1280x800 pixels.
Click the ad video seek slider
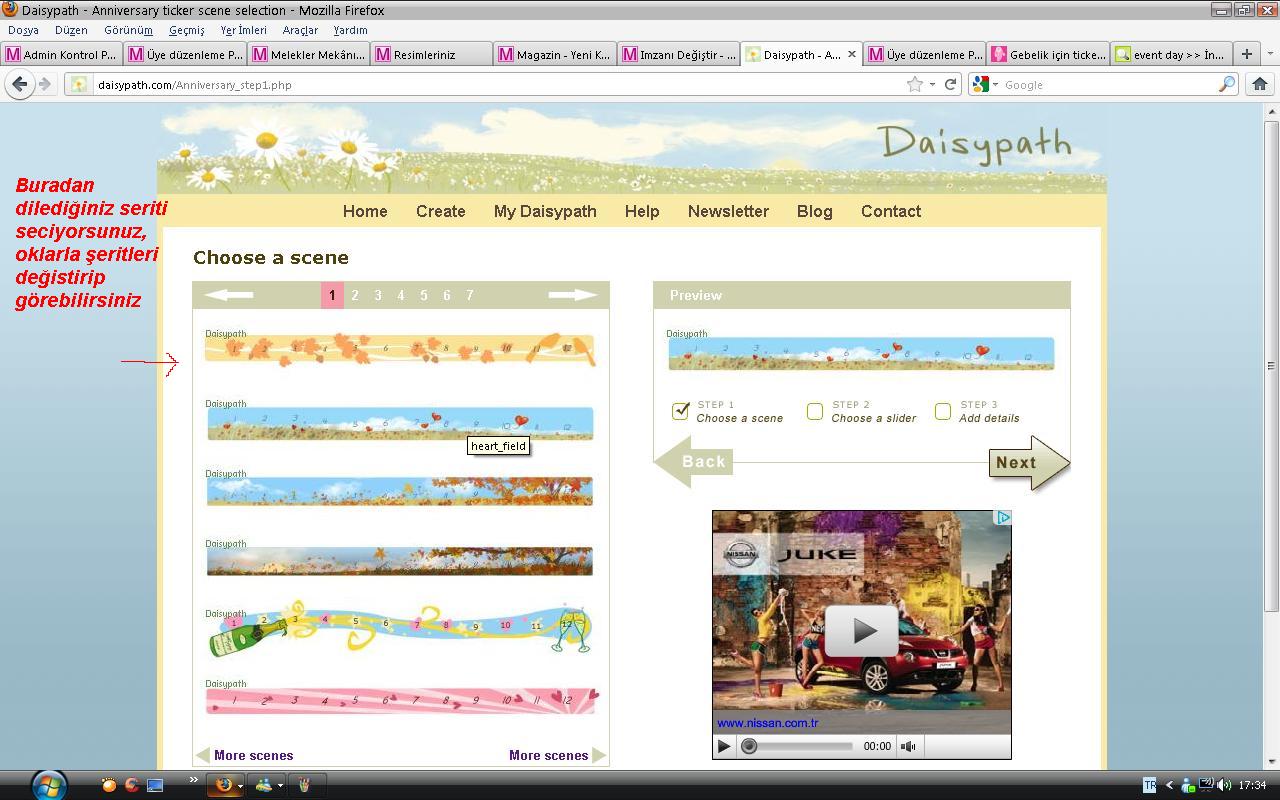(800, 746)
